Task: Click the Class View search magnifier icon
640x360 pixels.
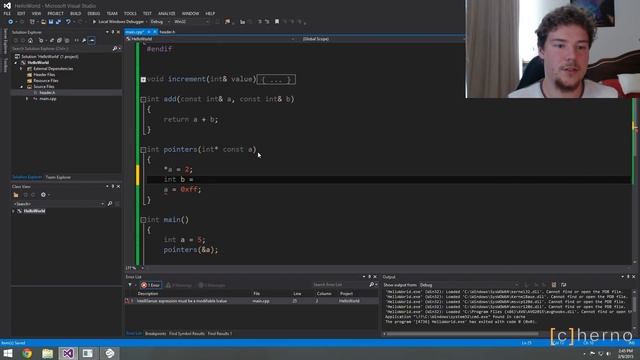Action: tap(110, 204)
